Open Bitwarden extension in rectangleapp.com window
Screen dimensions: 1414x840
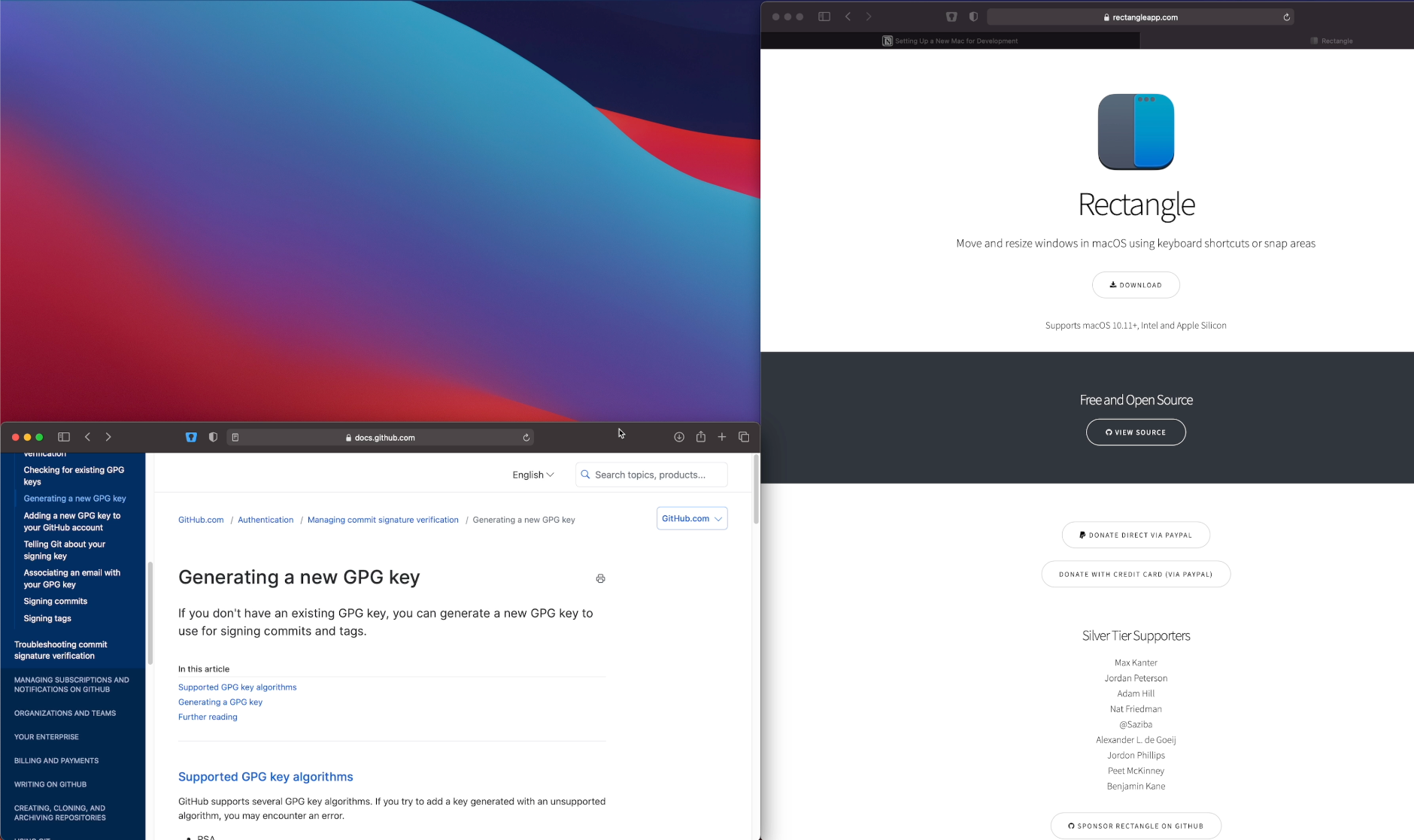951,17
